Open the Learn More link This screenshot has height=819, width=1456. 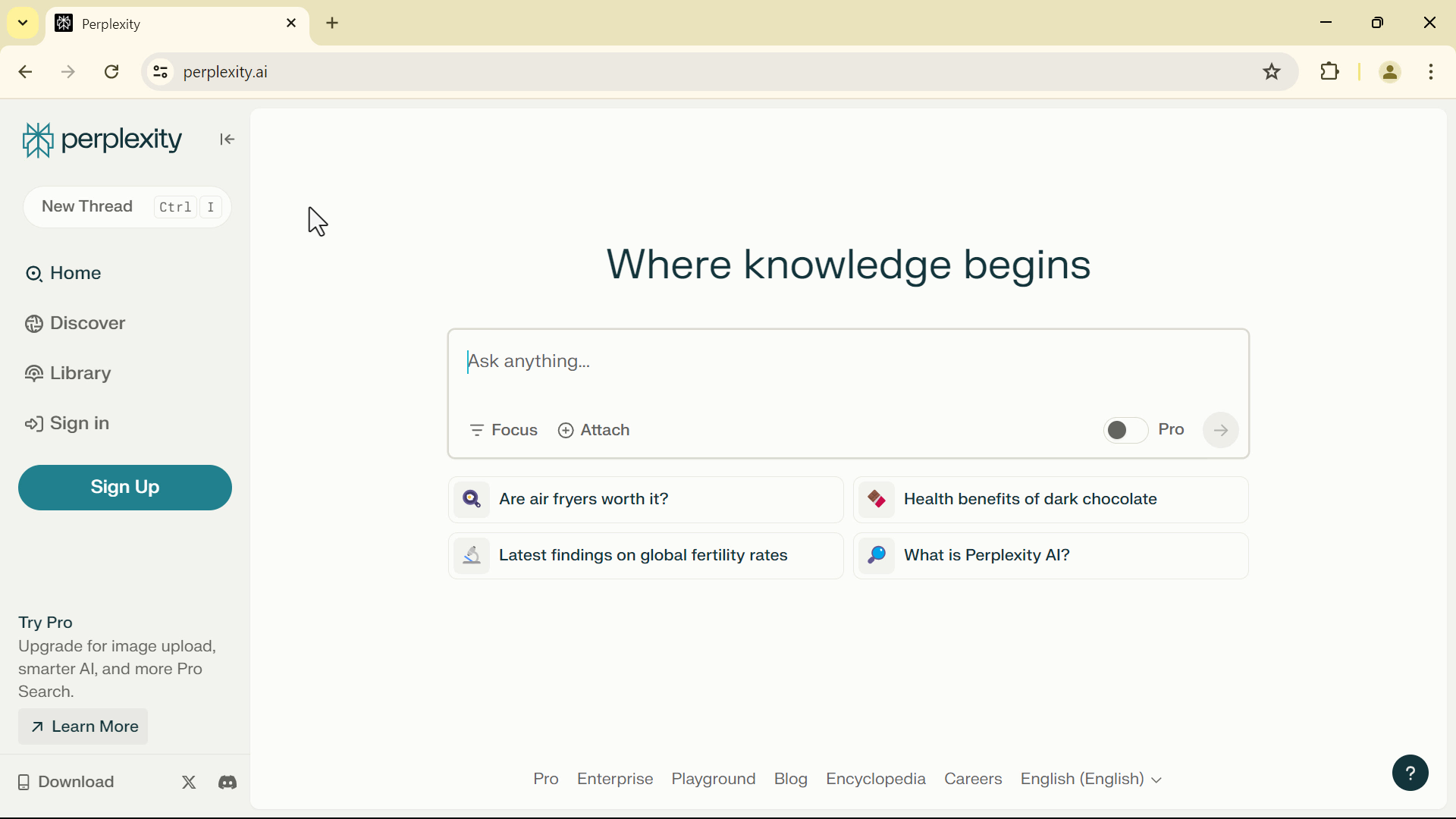point(83,727)
